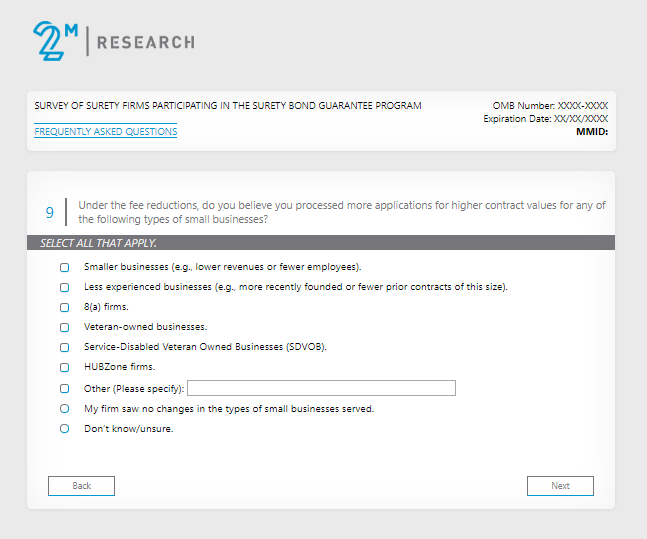Click the 8(a) firms label text
The image size is (647, 539).
coord(106,308)
